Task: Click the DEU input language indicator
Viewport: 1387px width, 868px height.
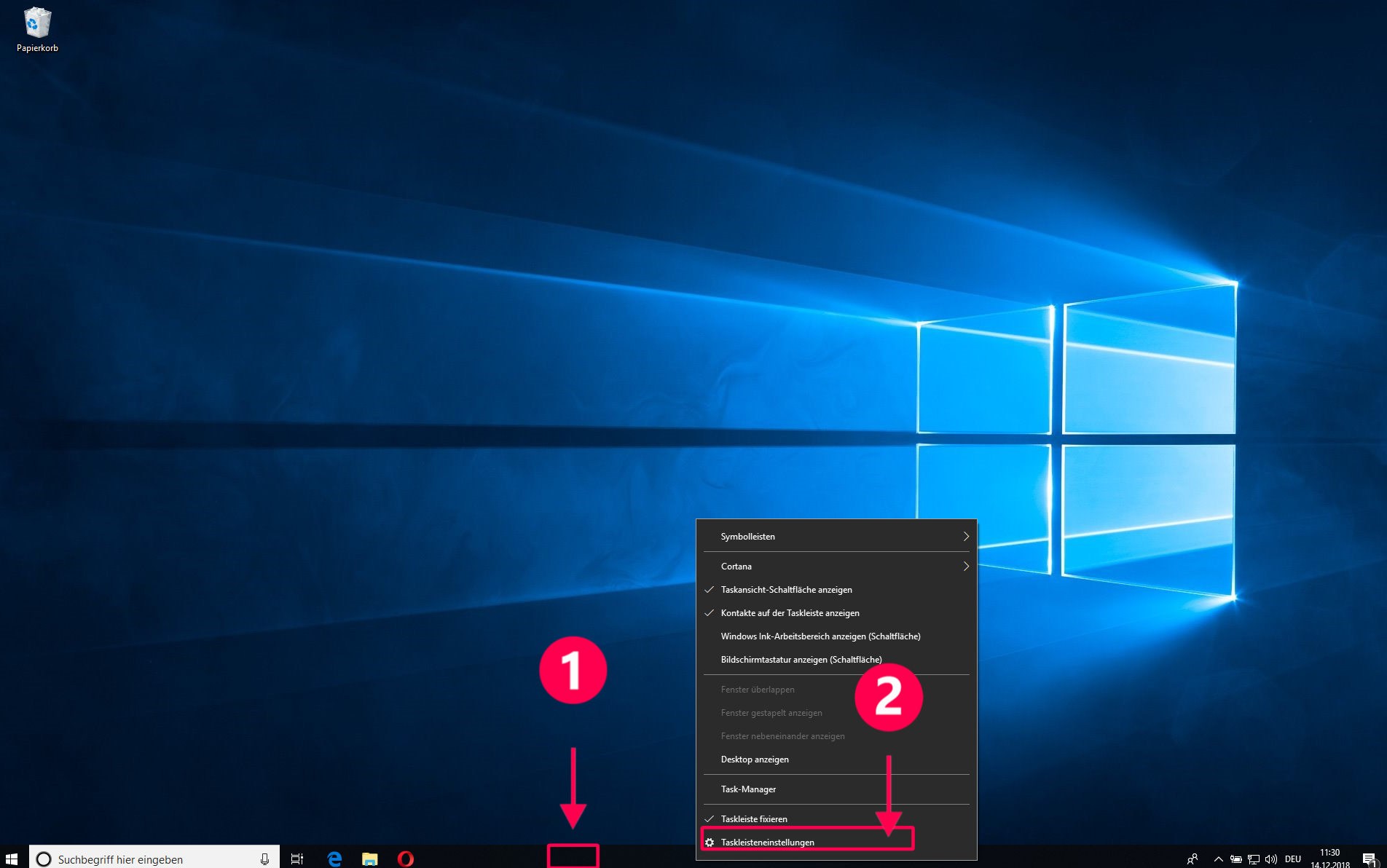Action: pos(1293,859)
